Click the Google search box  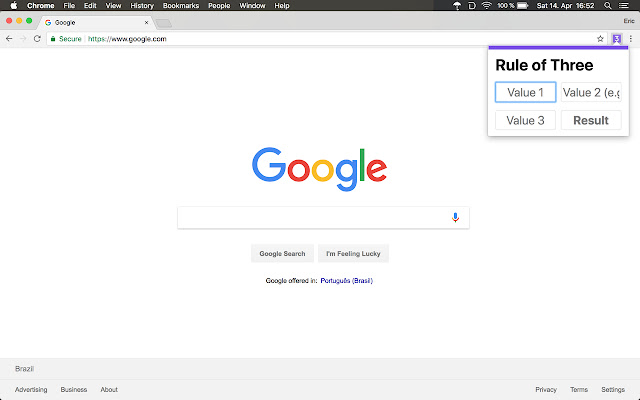tap(323, 218)
